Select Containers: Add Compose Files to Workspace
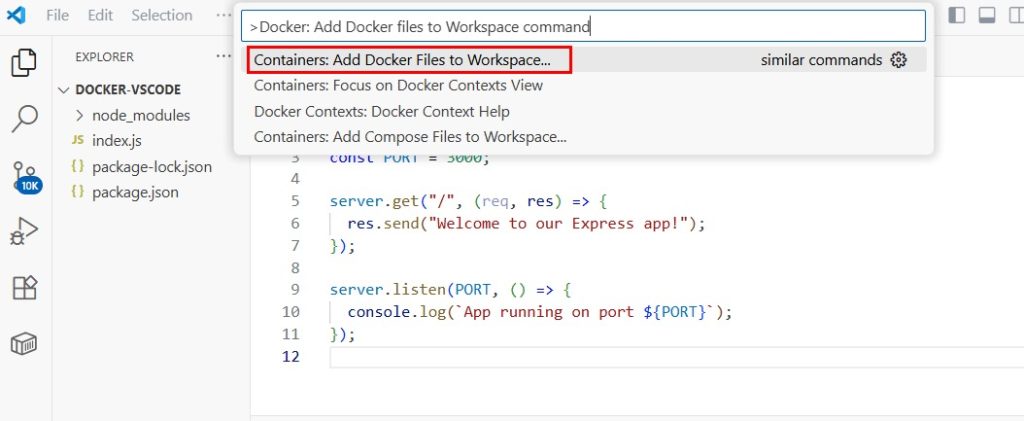Screen dimensions: 1024x421 pyautogui.click(x=410, y=137)
